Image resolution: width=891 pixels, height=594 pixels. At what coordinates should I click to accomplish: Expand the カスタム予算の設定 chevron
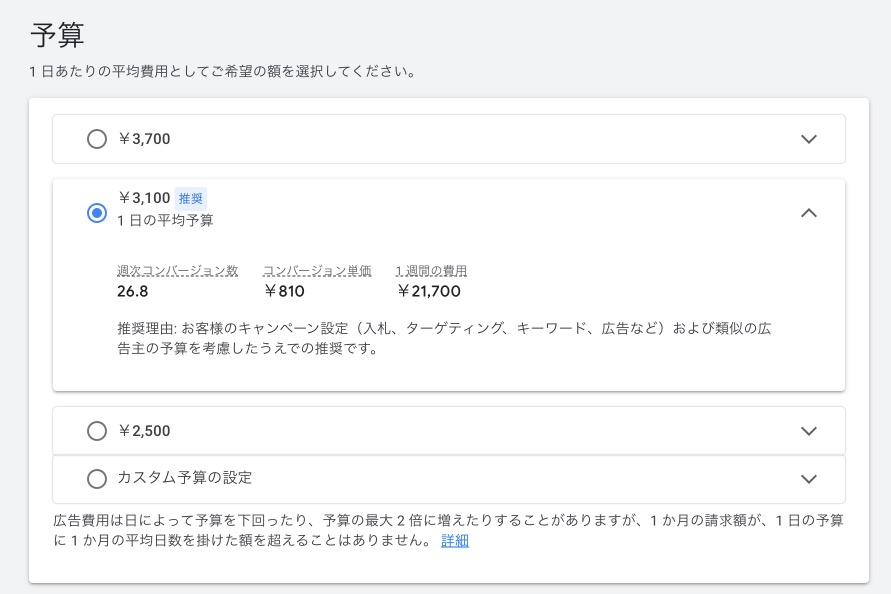click(x=809, y=479)
